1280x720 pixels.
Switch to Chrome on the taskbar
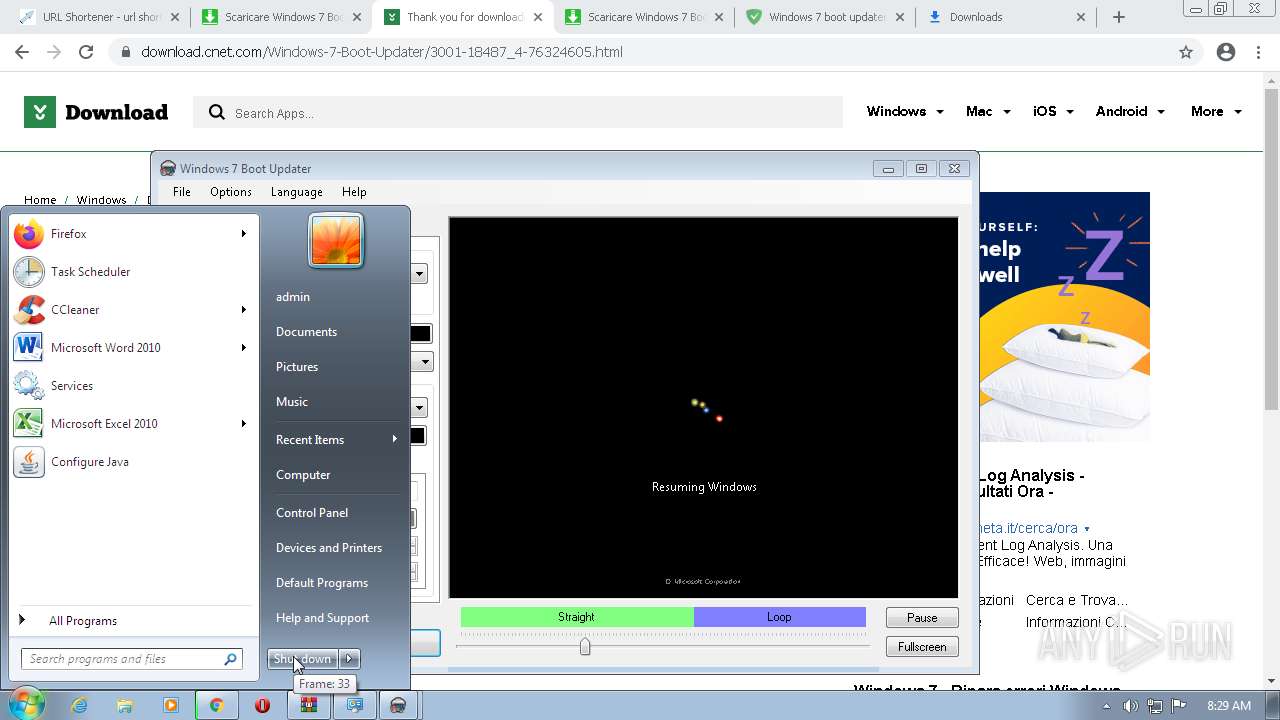tap(216, 705)
